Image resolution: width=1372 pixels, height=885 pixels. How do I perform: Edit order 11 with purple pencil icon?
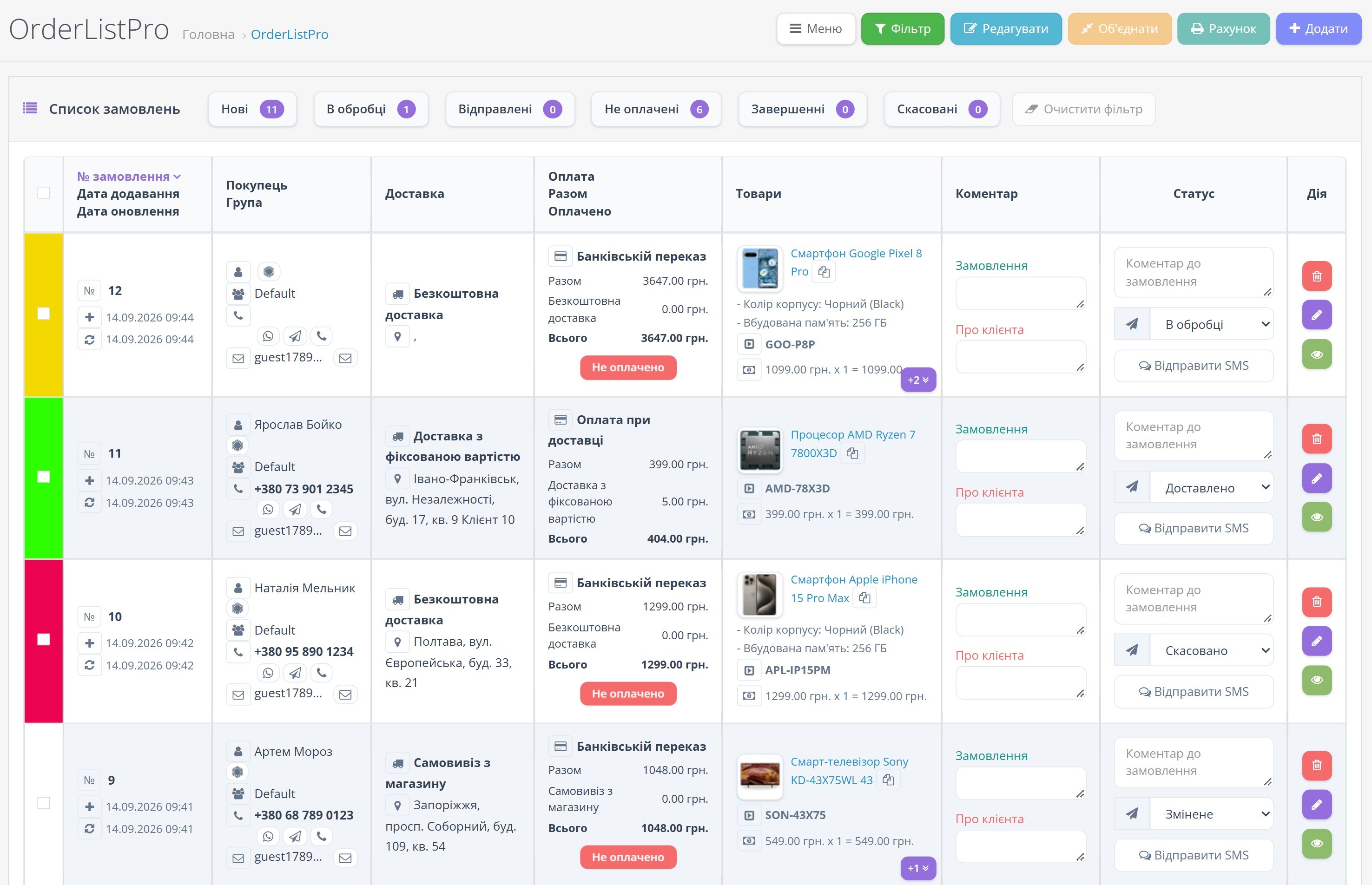tap(1316, 478)
